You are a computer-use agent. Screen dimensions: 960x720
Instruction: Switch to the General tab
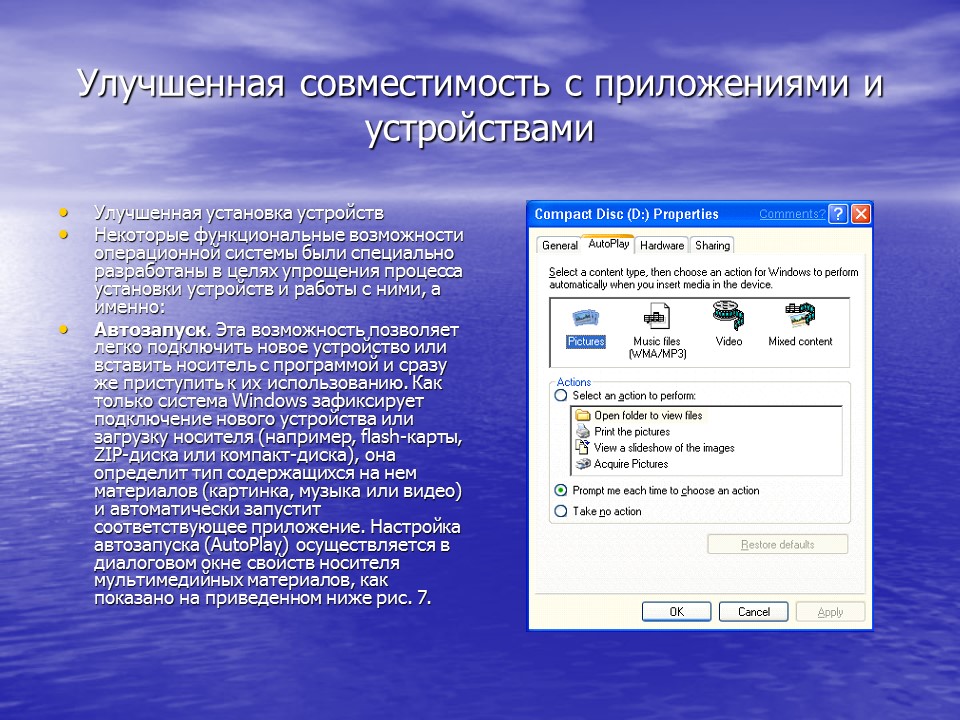pyautogui.click(x=560, y=244)
